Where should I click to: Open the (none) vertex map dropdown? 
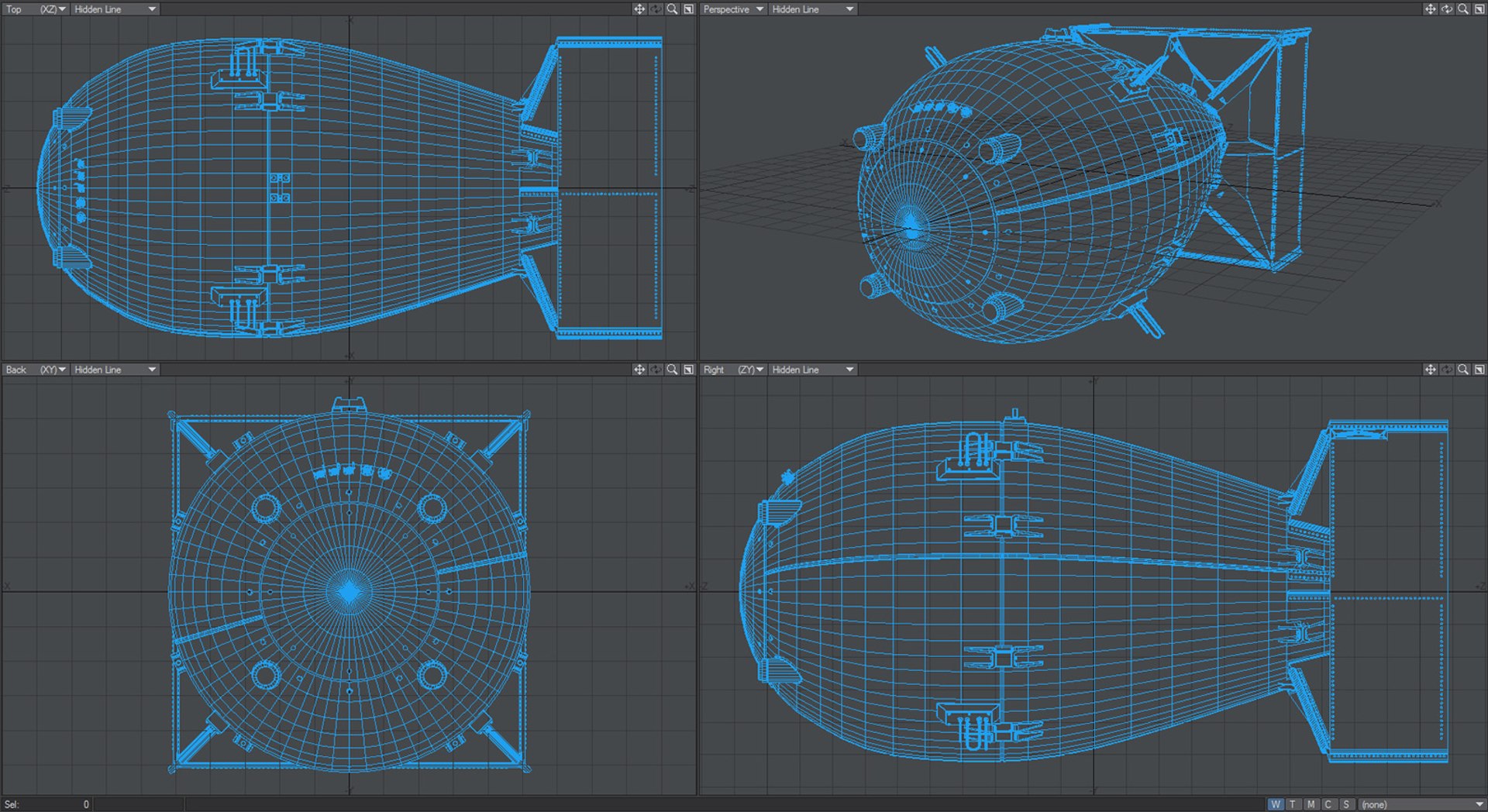1422,804
